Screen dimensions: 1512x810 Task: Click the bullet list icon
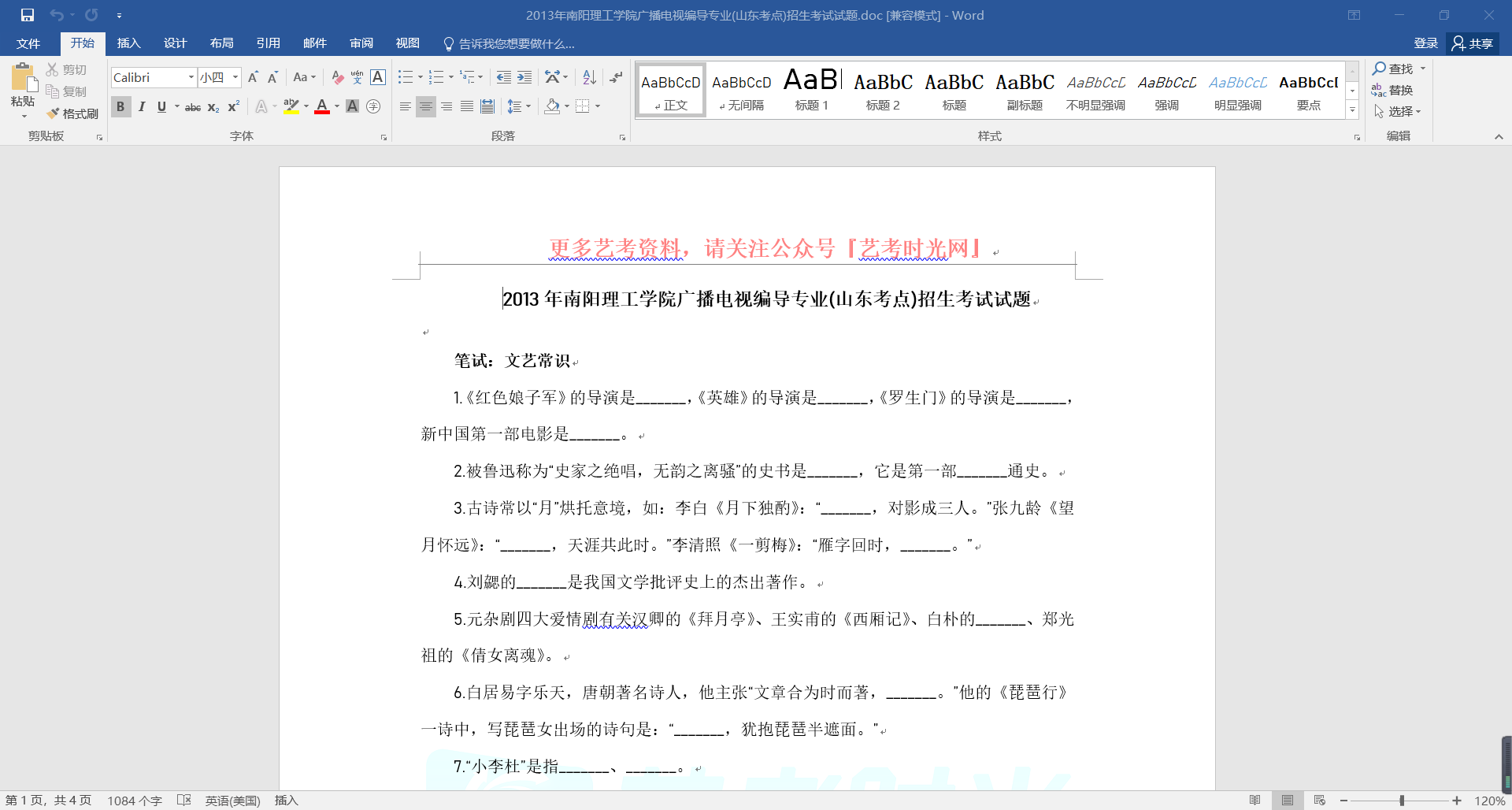pyautogui.click(x=405, y=77)
